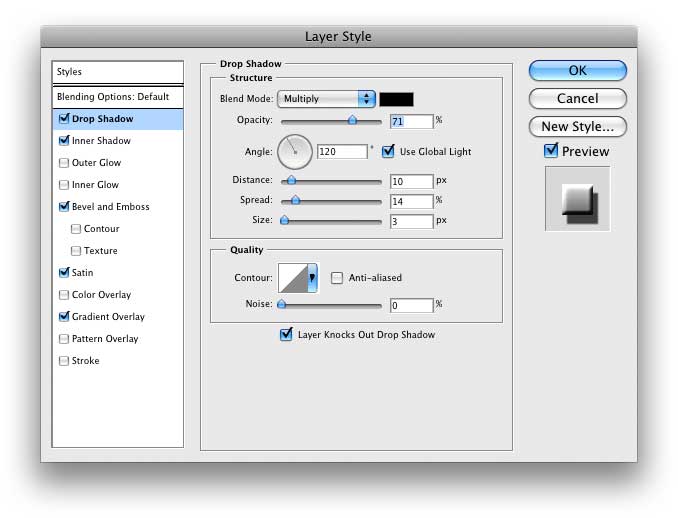The height and width of the screenshot is (518, 678).
Task: Click the style preview thumbnail
Action: pos(578,199)
